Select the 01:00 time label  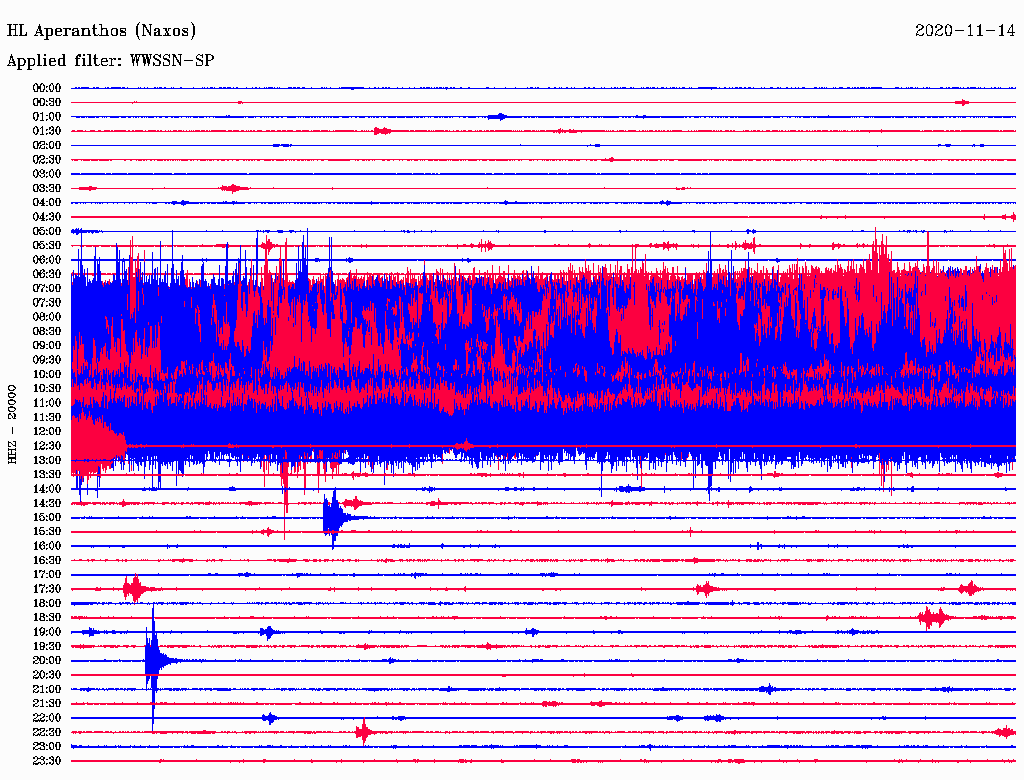click(47, 117)
